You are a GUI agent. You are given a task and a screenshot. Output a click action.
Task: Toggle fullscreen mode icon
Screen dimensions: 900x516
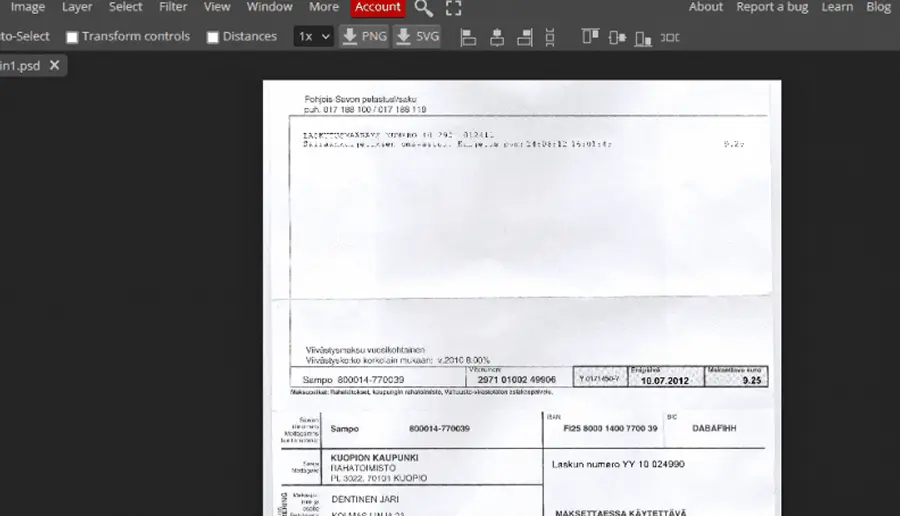point(453,8)
